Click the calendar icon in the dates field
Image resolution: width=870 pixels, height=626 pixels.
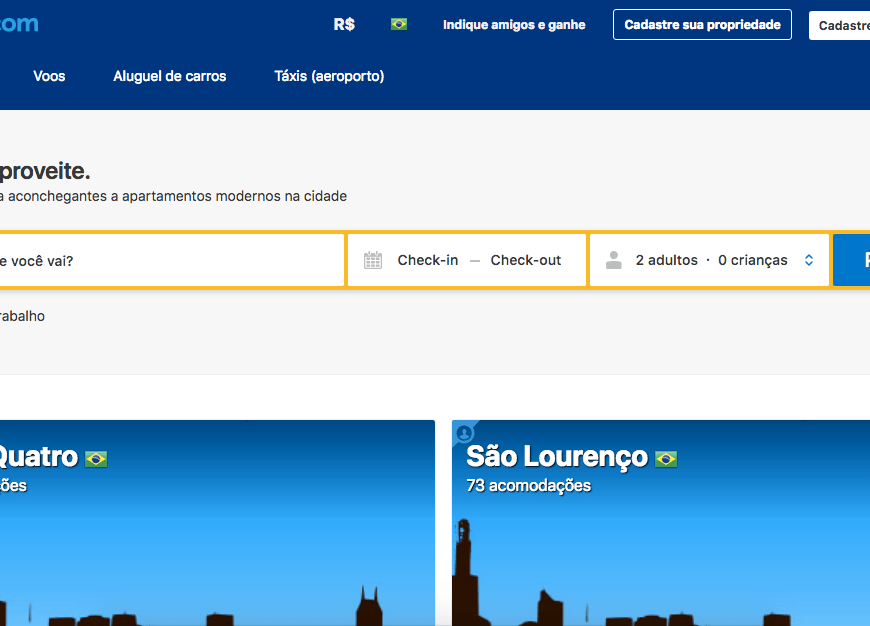click(x=374, y=259)
